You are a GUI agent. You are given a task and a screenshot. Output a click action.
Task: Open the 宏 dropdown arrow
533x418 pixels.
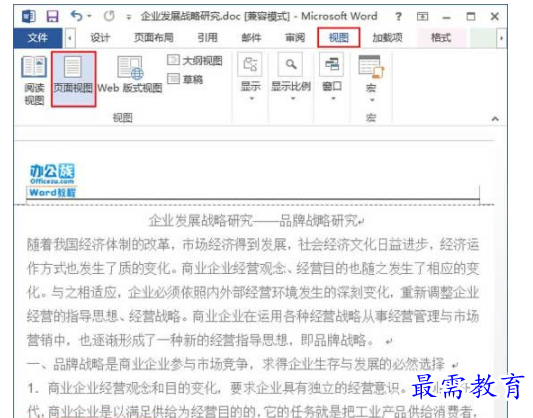[372, 100]
